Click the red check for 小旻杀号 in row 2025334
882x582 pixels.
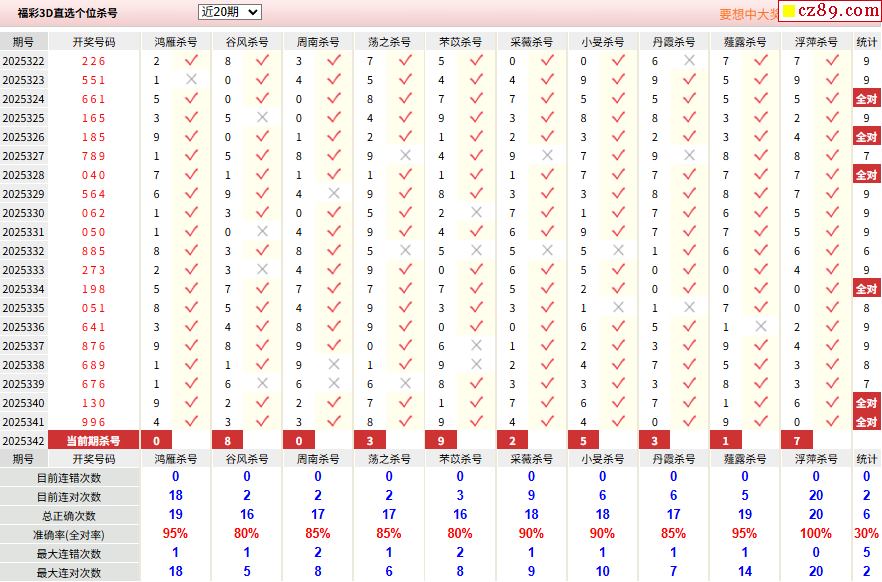[618, 288]
